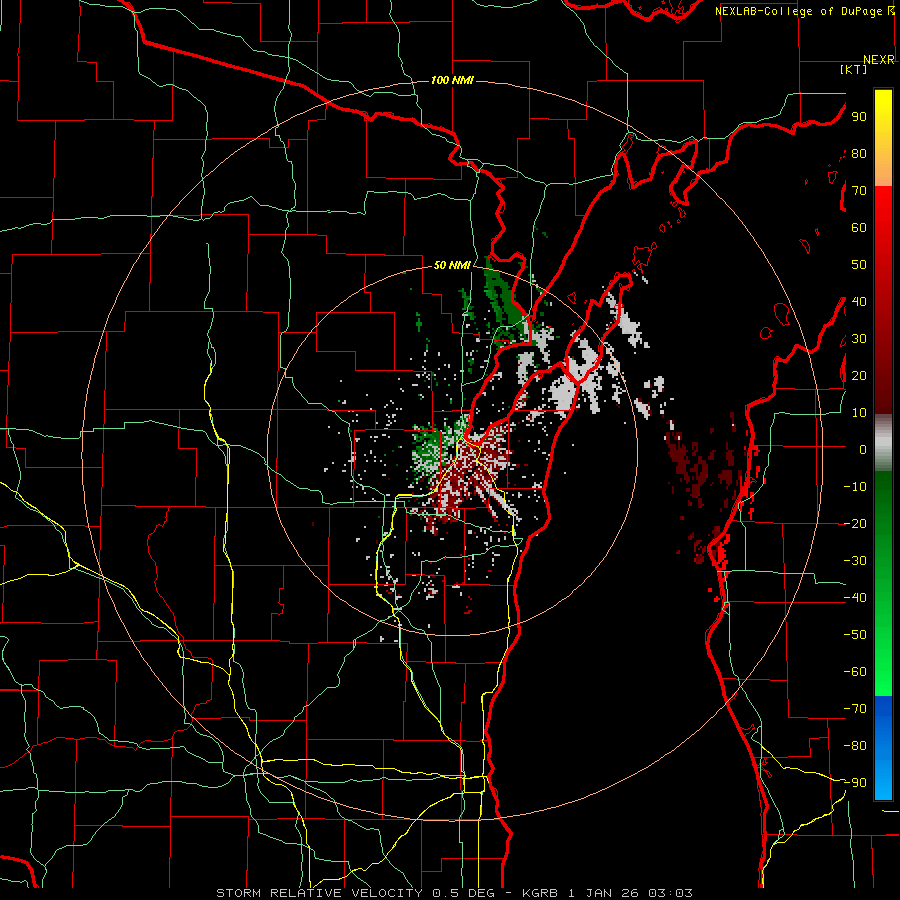Click the 60 value on velocity scale
Image resolution: width=900 pixels, height=900 pixels.
(859, 227)
